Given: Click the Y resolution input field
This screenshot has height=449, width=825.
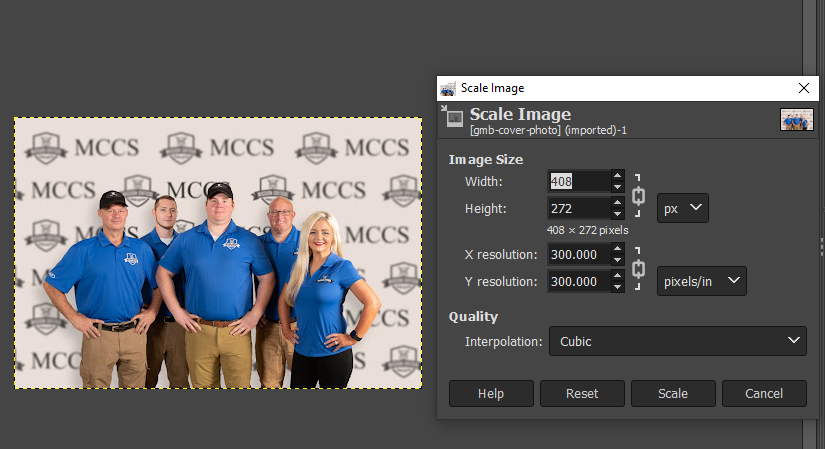Looking at the screenshot, I should (579, 282).
